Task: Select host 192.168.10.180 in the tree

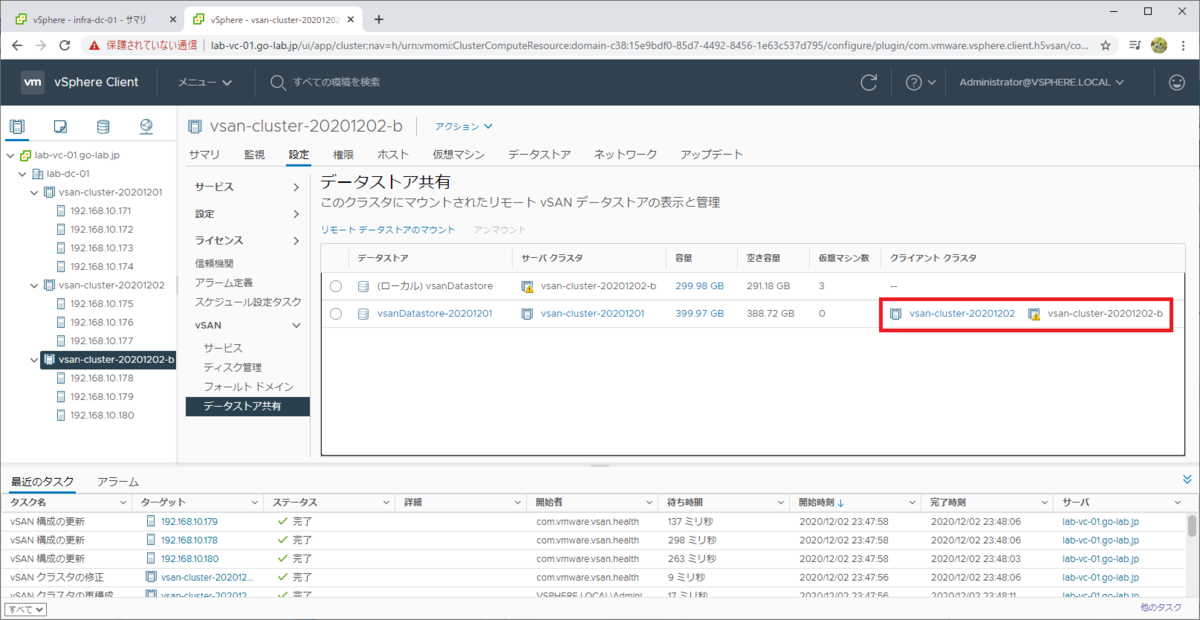Action: [x=101, y=415]
